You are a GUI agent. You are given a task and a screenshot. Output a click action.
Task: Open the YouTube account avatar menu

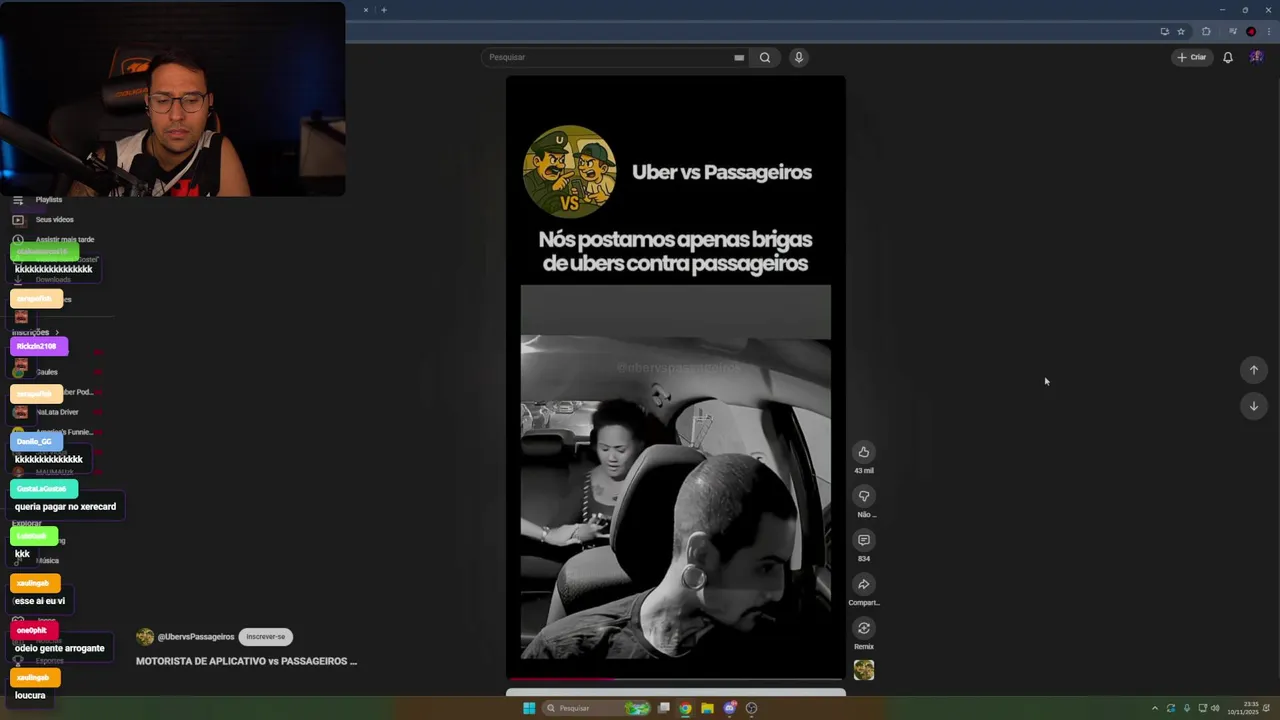click(x=1256, y=57)
